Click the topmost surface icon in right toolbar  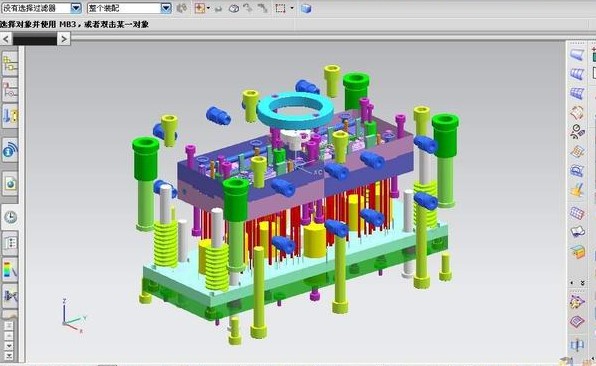(577, 54)
